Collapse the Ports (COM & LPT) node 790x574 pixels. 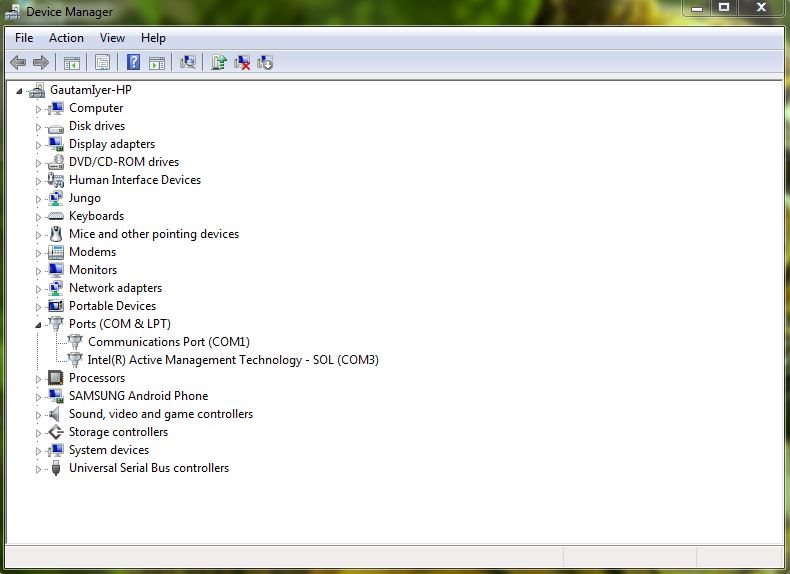tap(38, 325)
